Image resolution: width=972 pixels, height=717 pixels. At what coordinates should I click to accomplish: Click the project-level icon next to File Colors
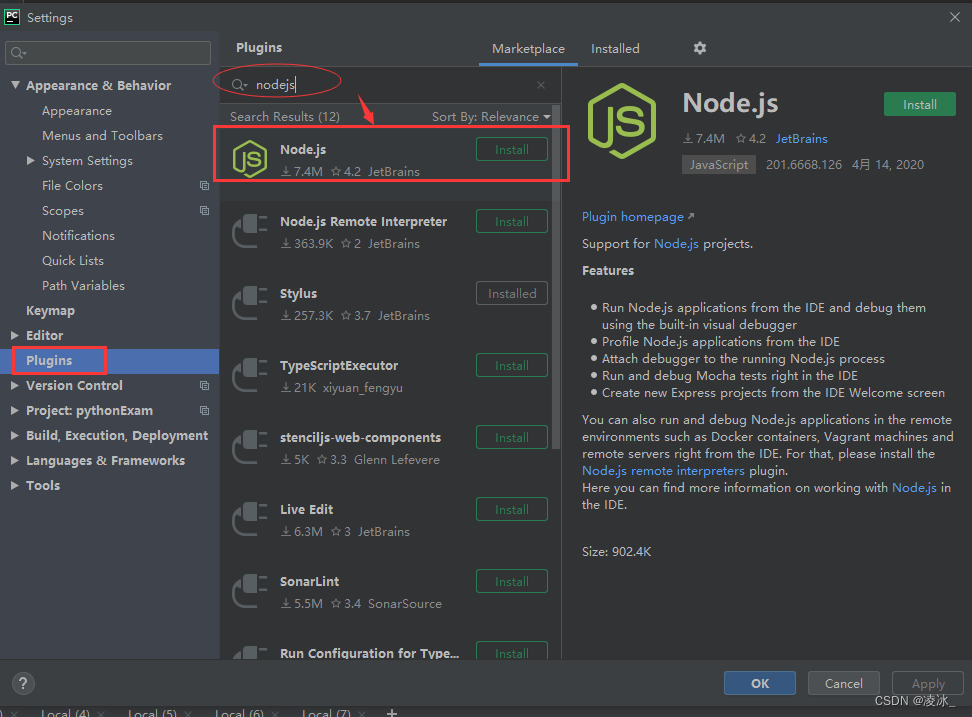pyautogui.click(x=204, y=185)
